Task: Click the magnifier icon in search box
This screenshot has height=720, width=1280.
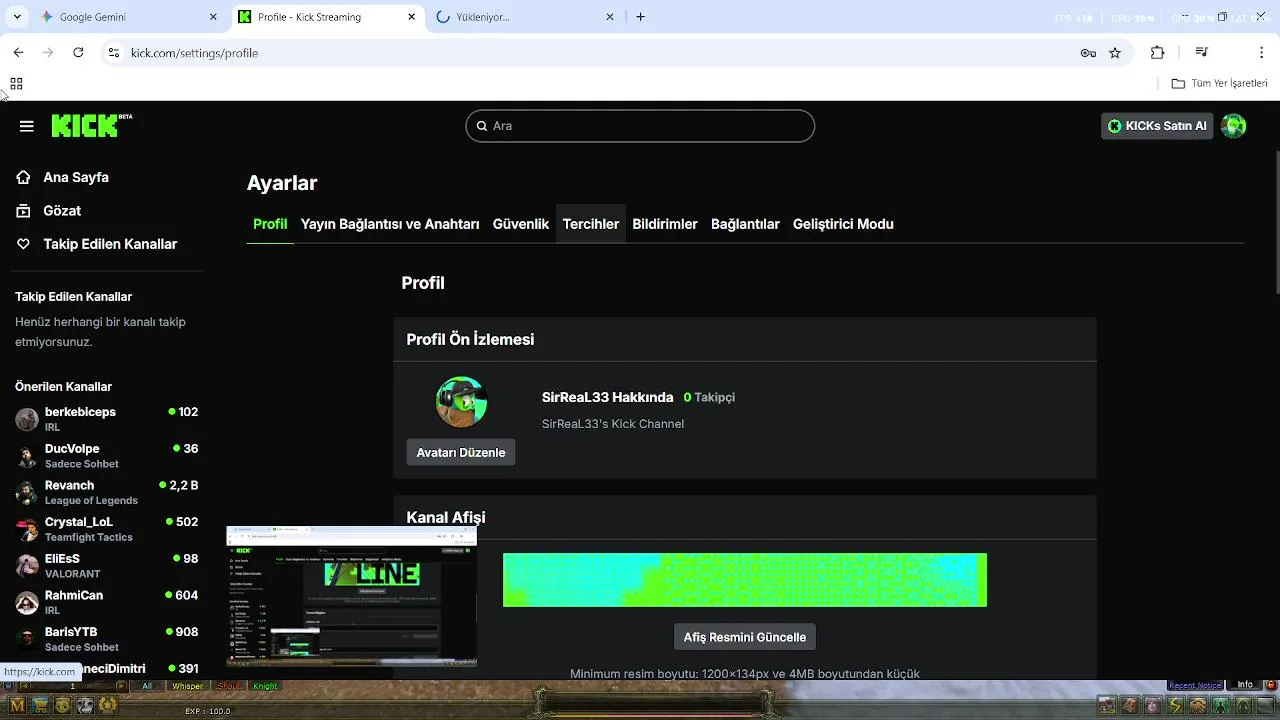Action: [x=482, y=126]
